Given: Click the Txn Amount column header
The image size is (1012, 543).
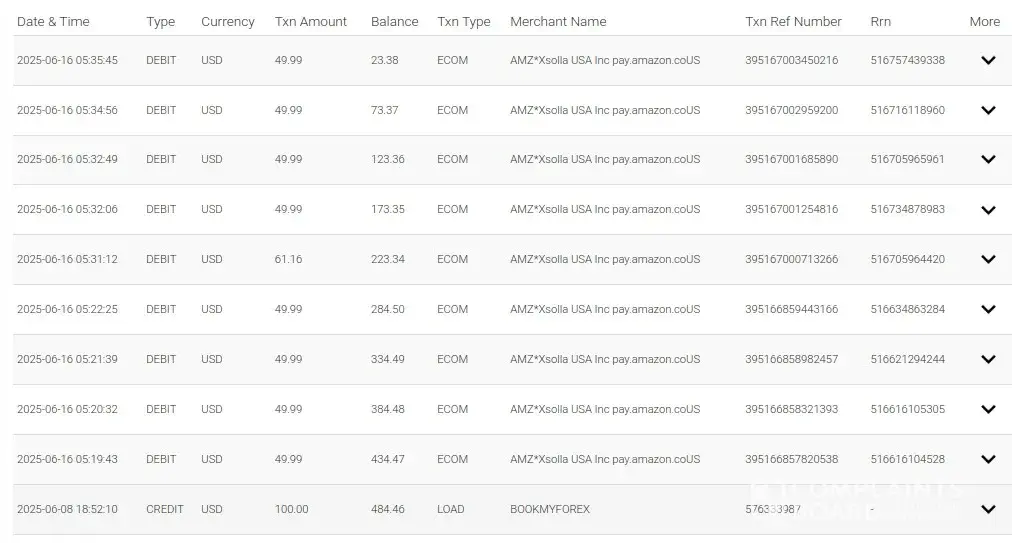Looking at the screenshot, I should [311, 21].
